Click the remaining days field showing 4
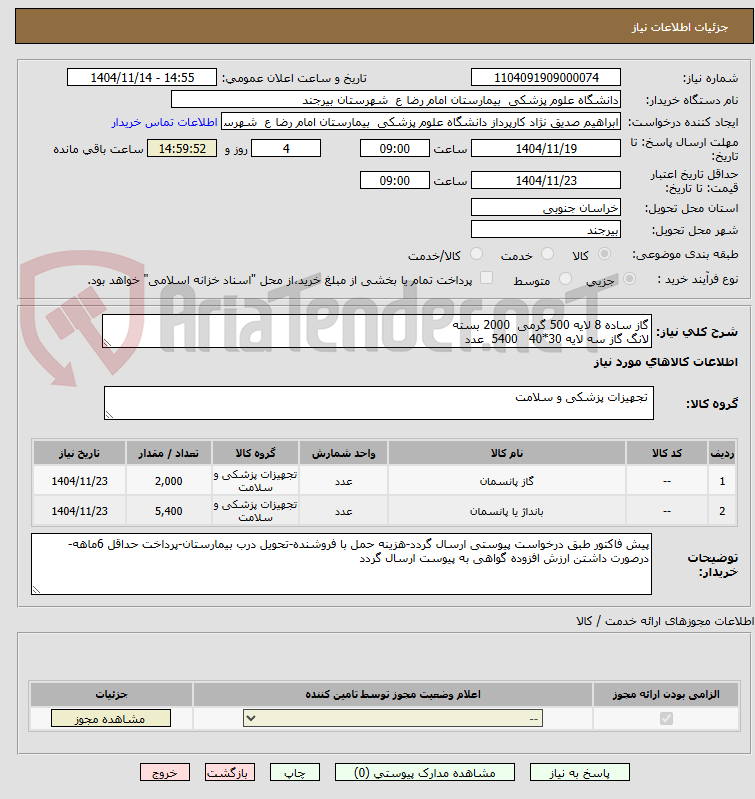755x799 pixels. 286,148
